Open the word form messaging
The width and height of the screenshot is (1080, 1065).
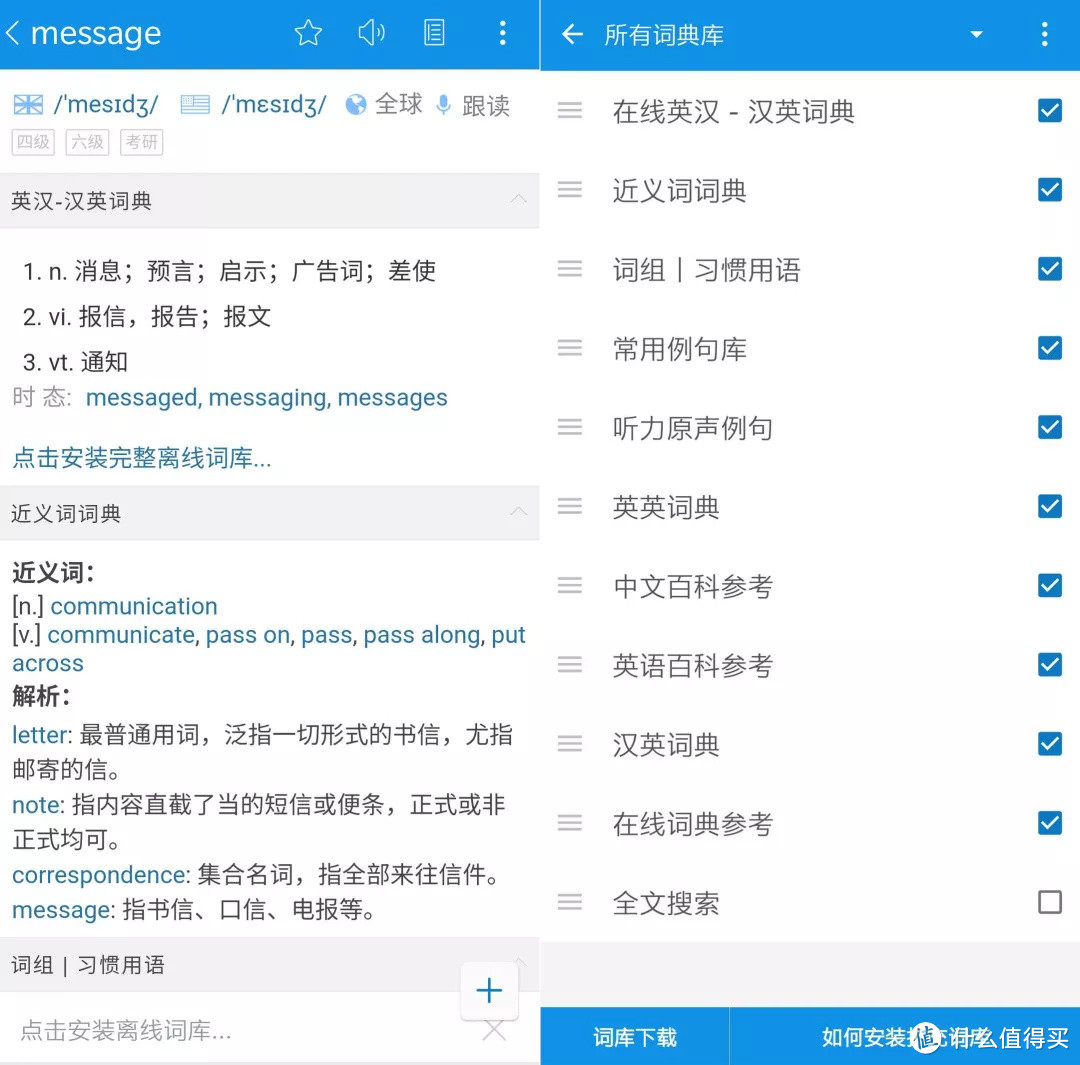[268, 397]
